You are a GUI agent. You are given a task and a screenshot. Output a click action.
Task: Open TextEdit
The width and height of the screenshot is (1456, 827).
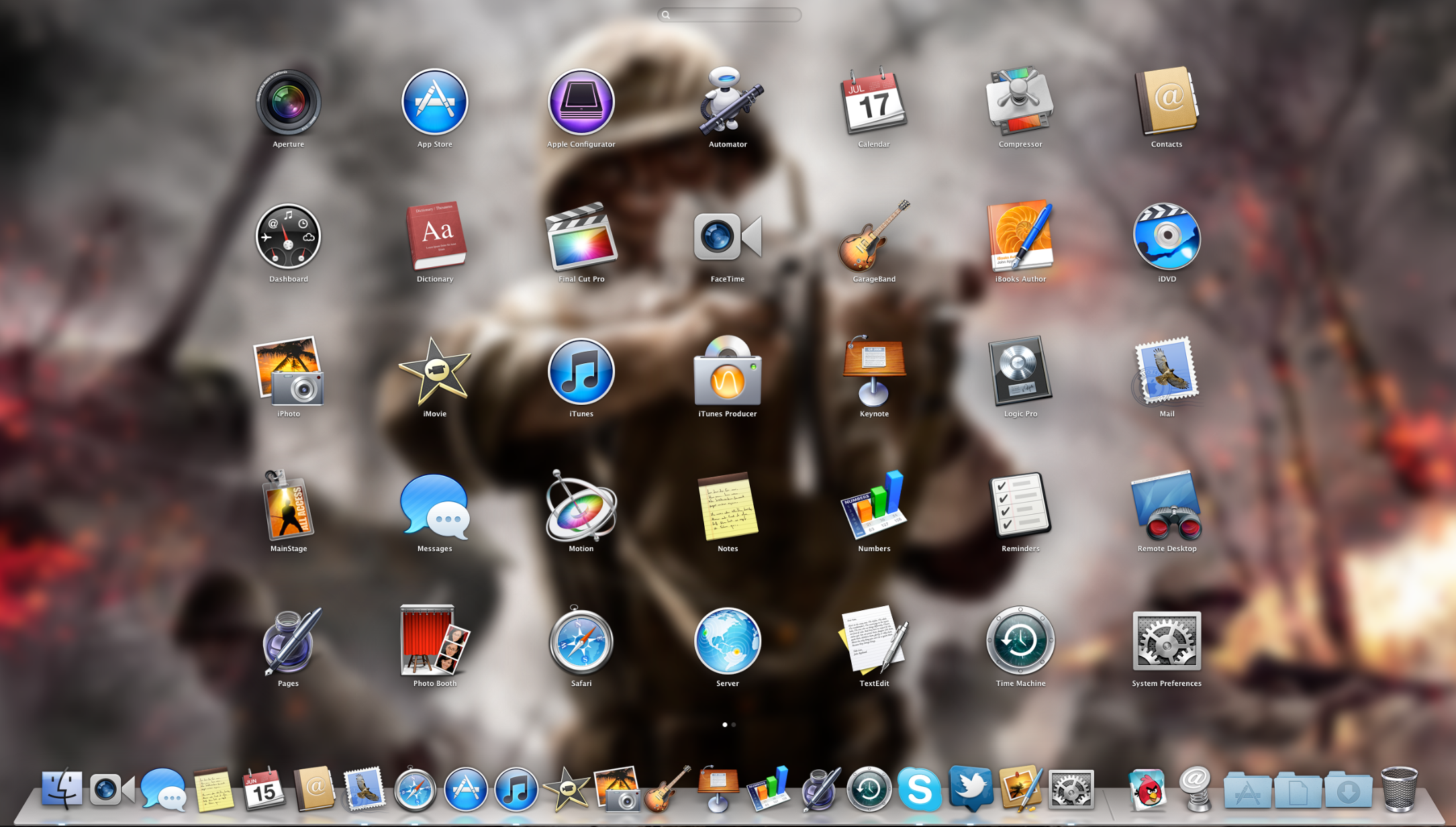(873, 642)
